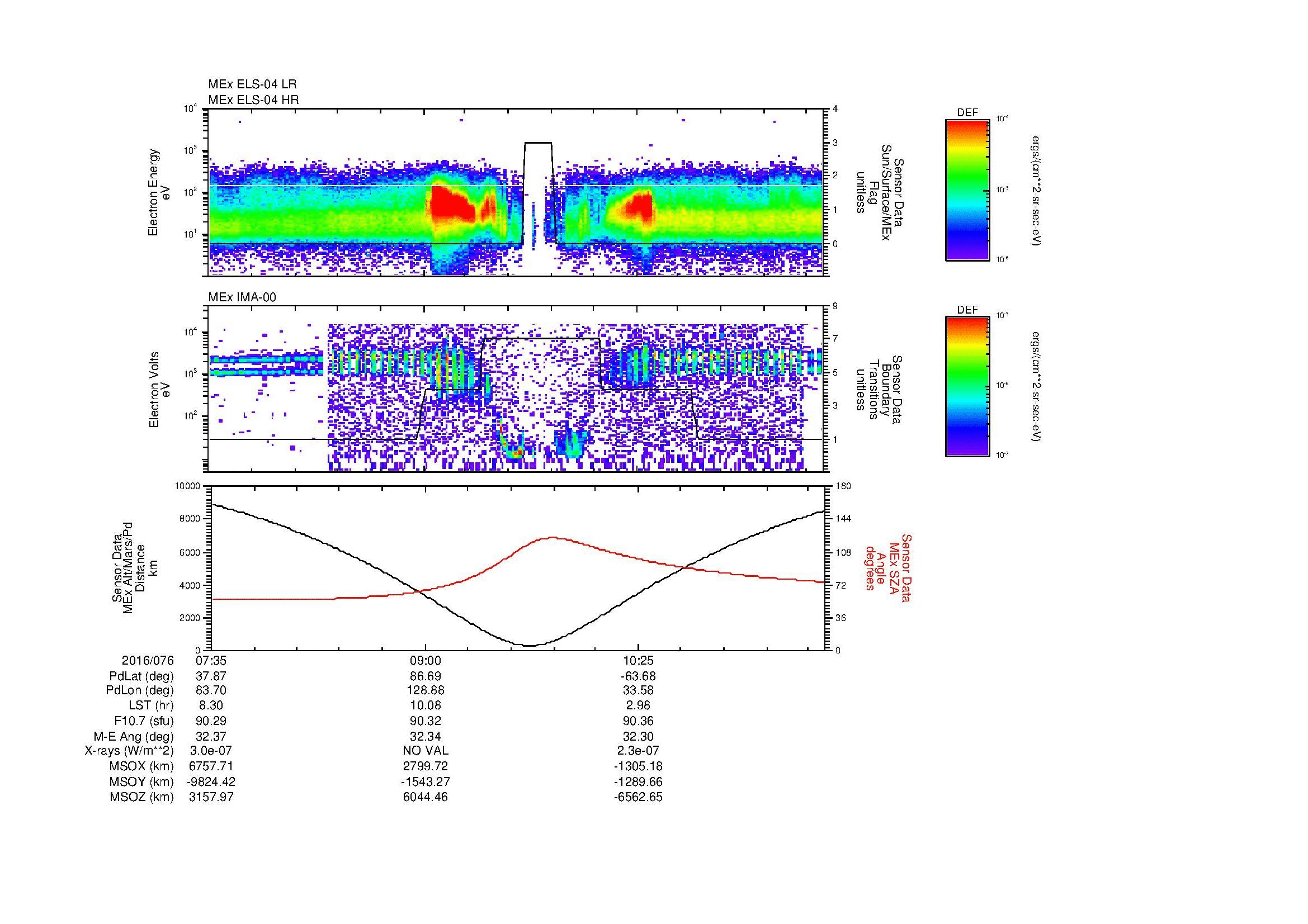The height and width of the screenshot is (924, 1308).
Task: Select the top DEF color bar
Action: tap(967, 189)
